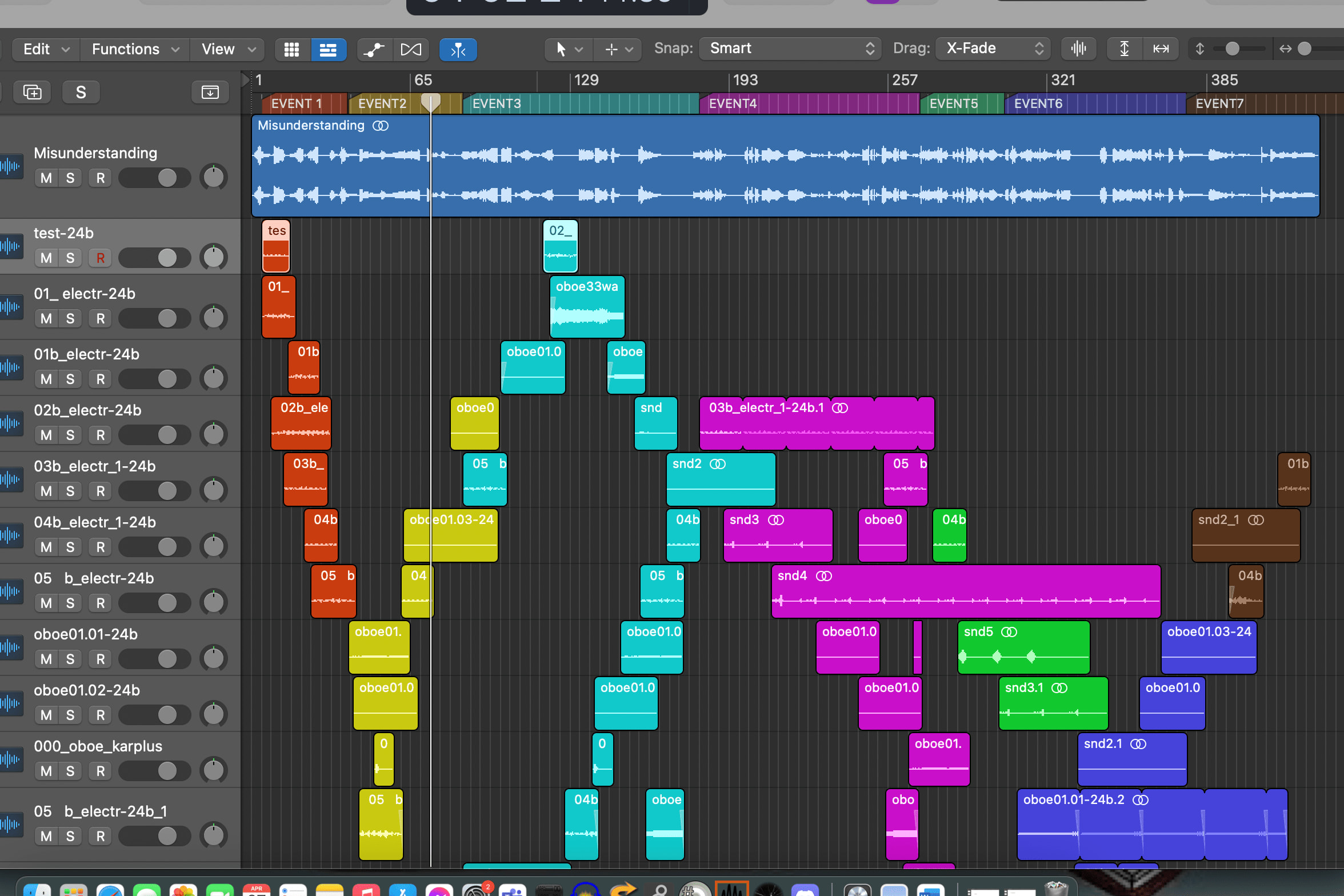Image resolution: width=1344 pixels, height=896 pixels.
Task: Mute the Misunderstanding track
Action: [x=46, y=178]
